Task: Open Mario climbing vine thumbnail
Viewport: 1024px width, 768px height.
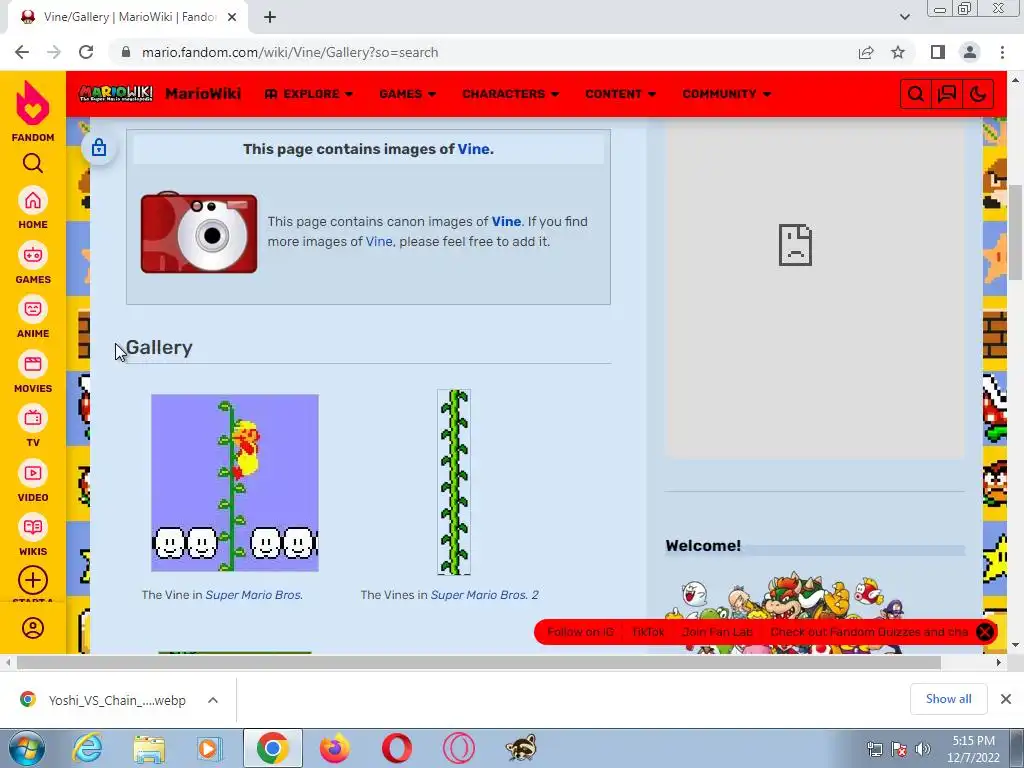Action: pos(234,483)
